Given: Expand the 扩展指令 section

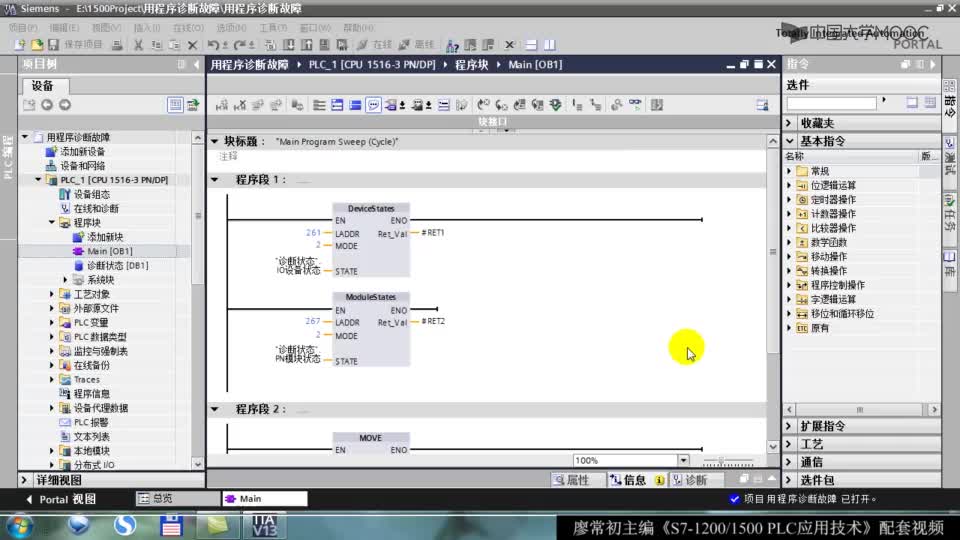Looking at the screenshot, I should click(789, 426).
